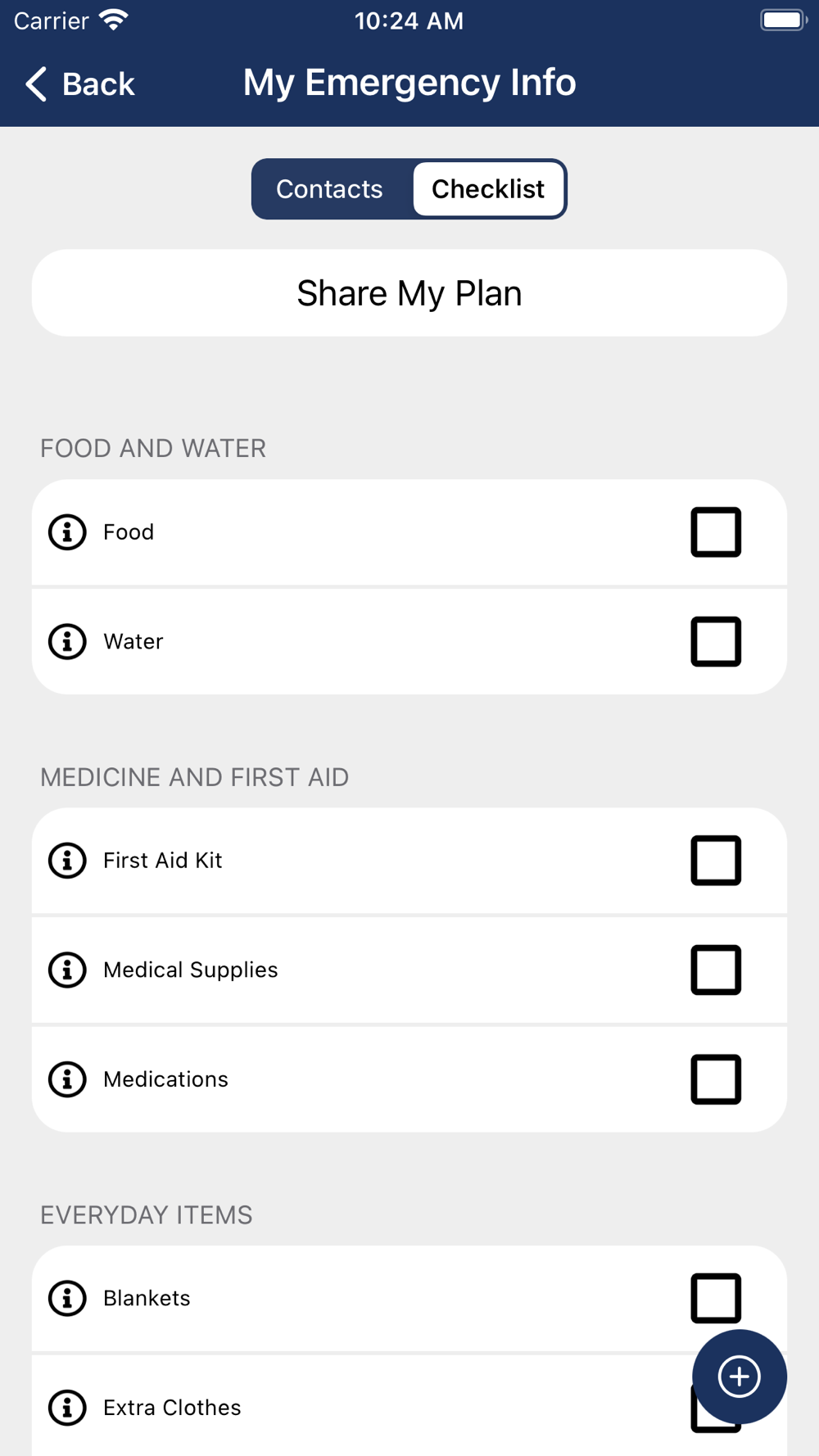Screen dimensions: 819x1456
Task: Open the Blankets info icon
Action: [x=67, y=1298]
